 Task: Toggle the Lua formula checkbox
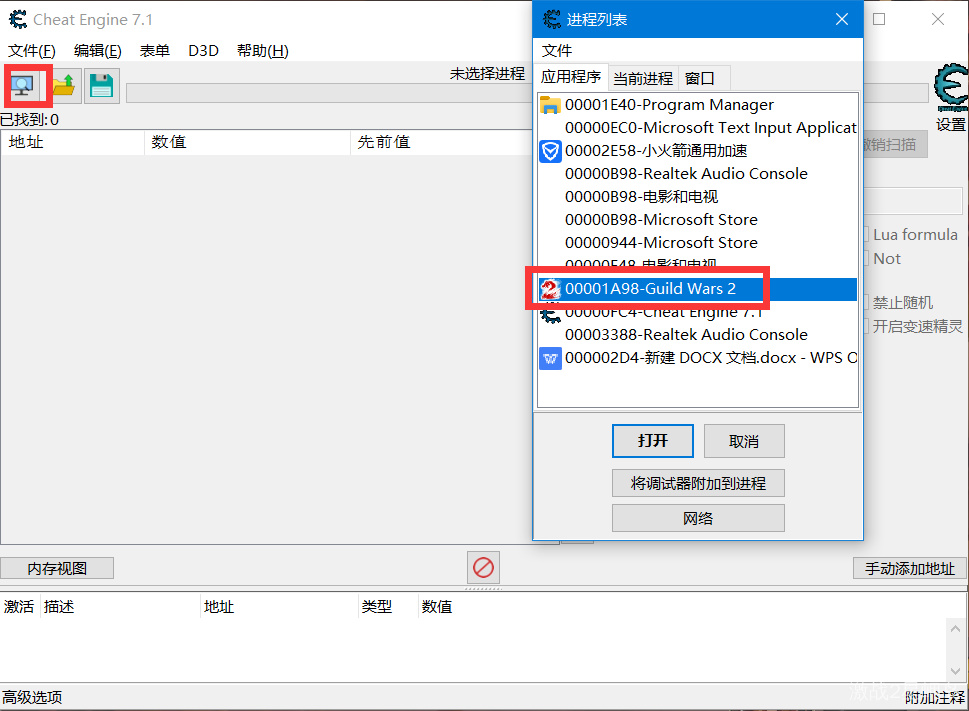click(866, 235)
